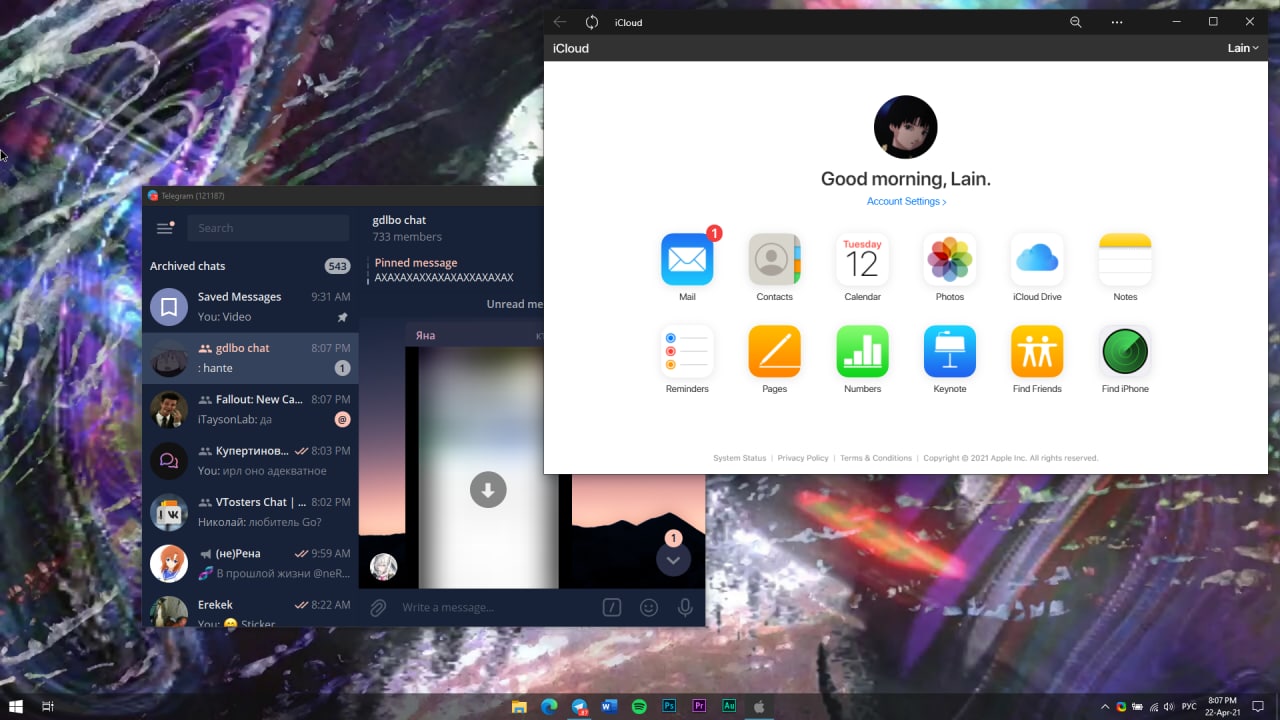Open the Mail app in iCloud

tap(687, 260)
